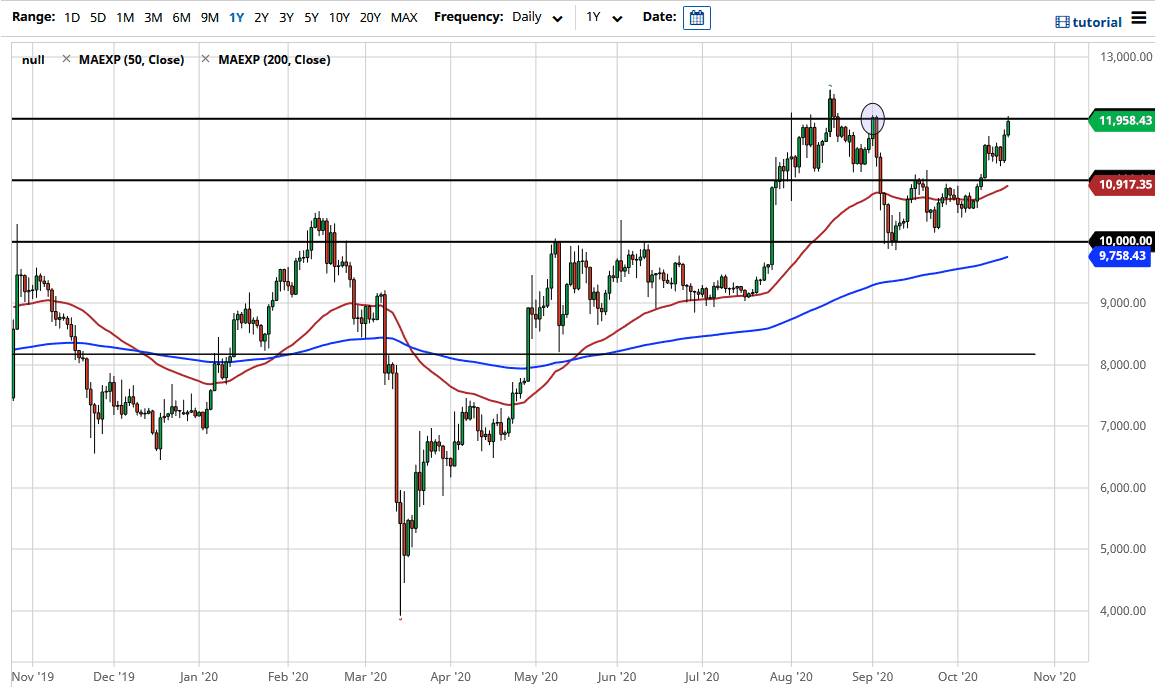Switch to the 1M range
The image size is (1155, 693).
124,17
